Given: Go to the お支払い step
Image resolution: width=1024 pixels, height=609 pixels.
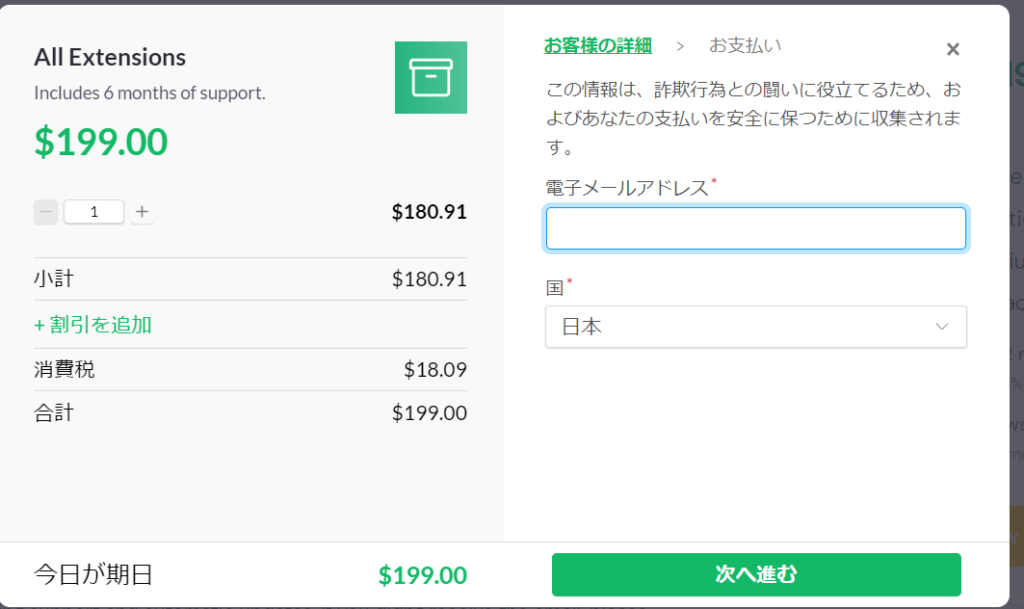Looking at the screenshot, I should [745, 45].
